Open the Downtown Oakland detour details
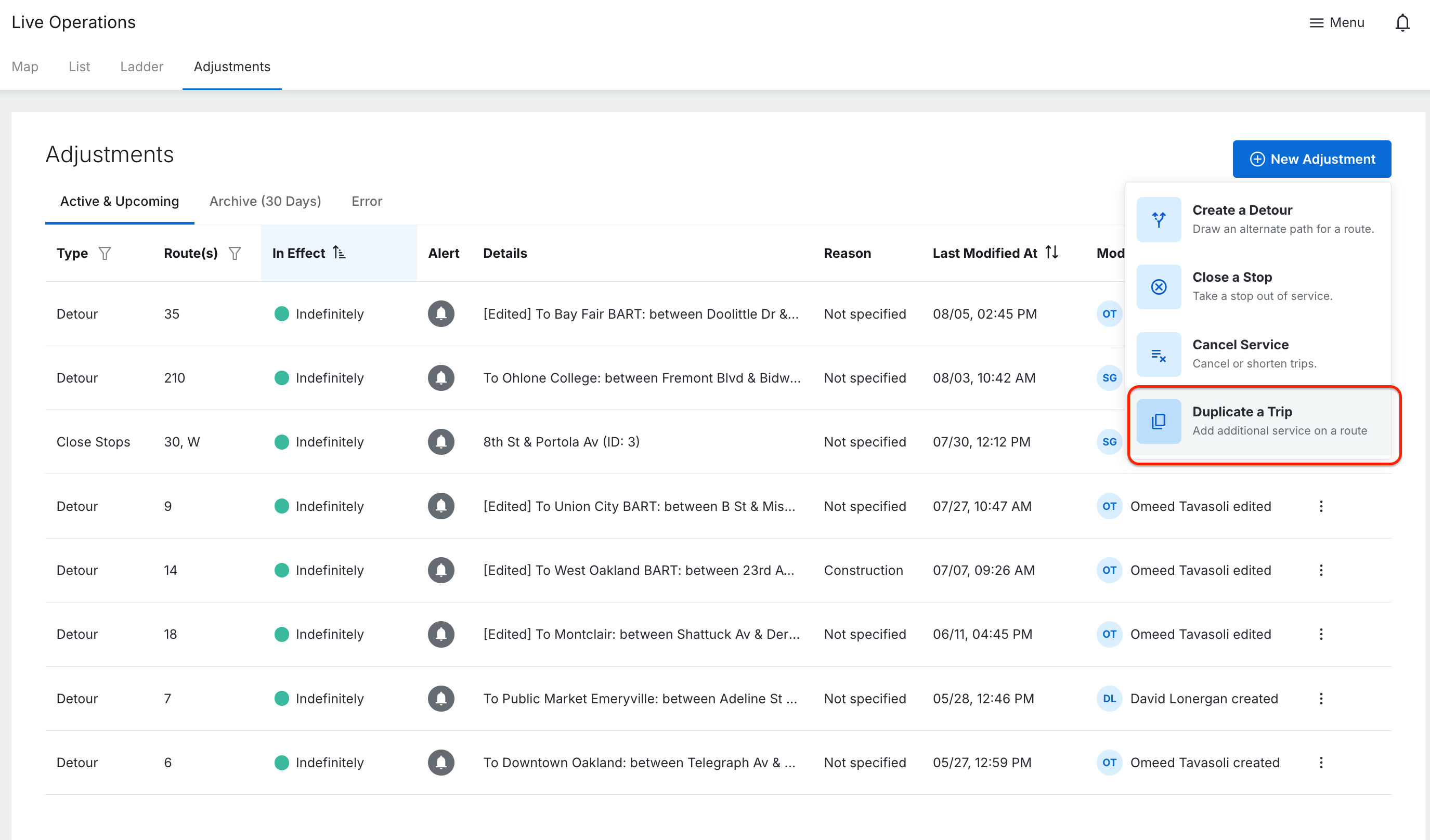 coord(639,763)
